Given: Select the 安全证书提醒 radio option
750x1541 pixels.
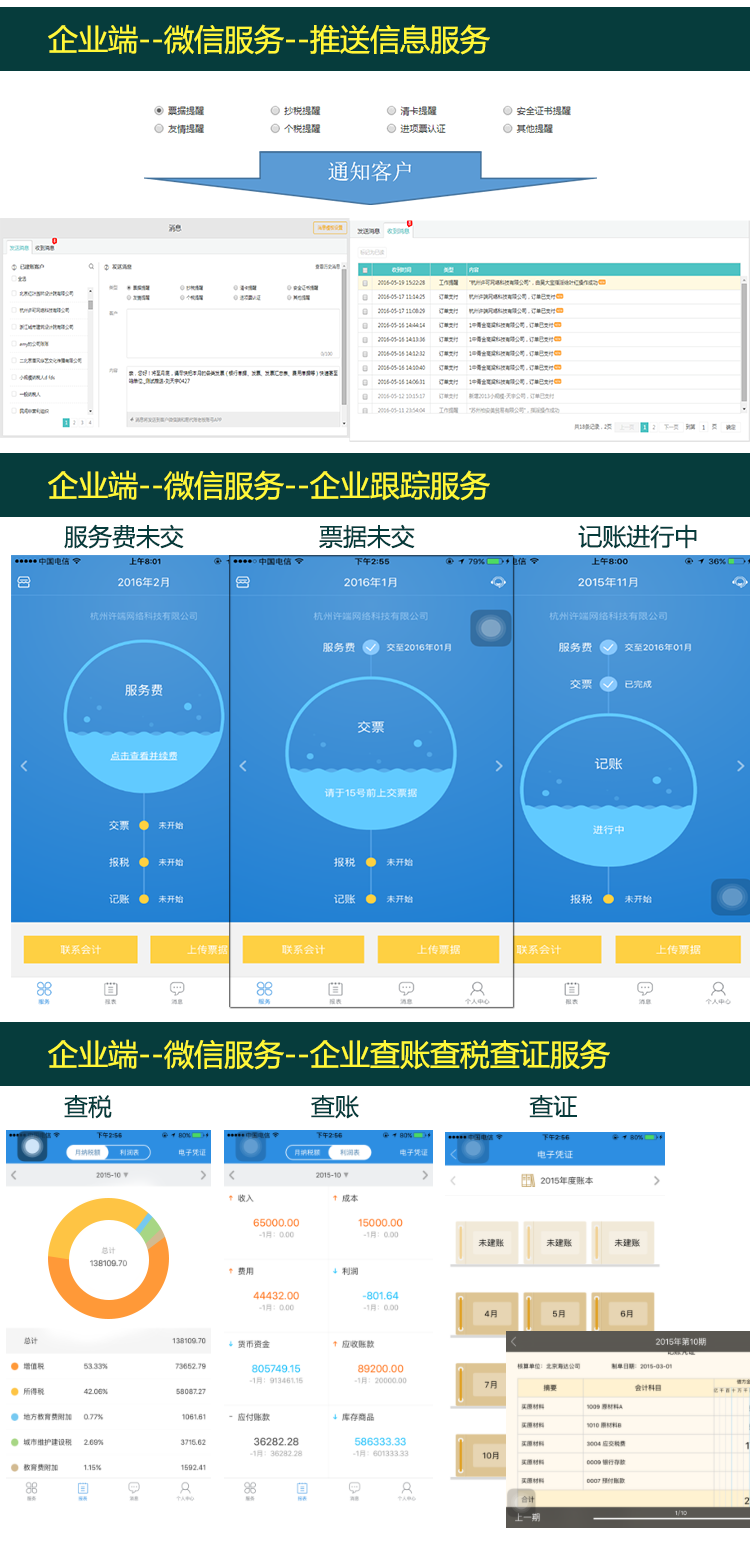Looking at the screenshot, I should point(508,111).
